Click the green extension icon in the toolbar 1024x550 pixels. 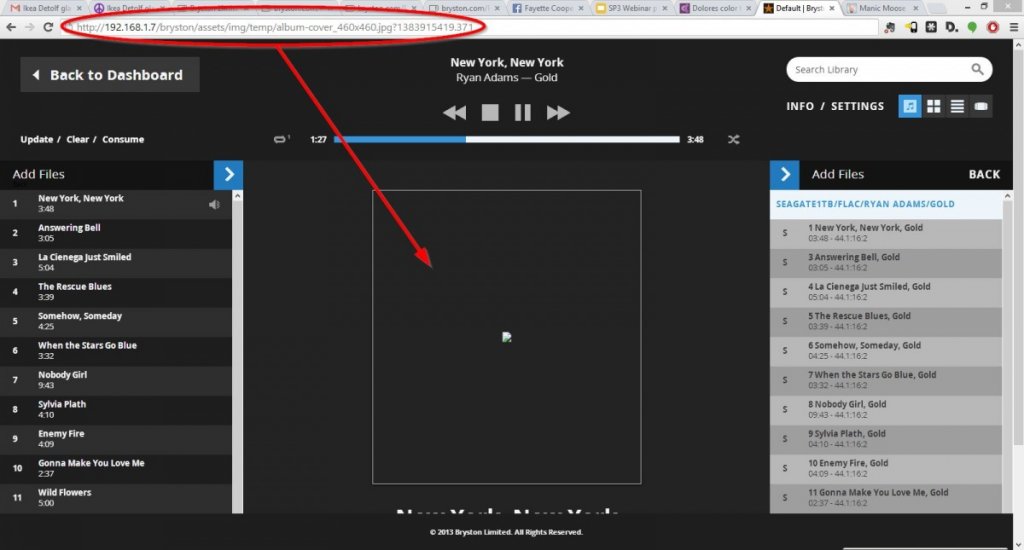pos(972,27)
